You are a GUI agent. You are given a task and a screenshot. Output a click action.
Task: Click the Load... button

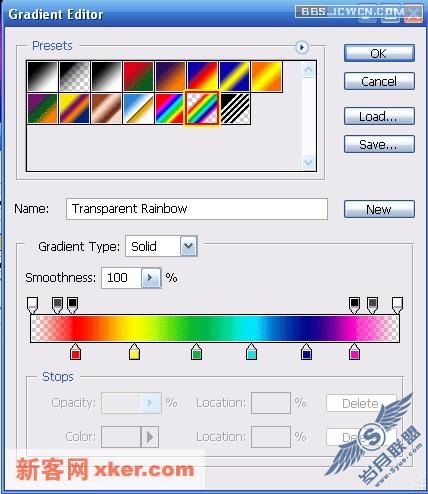tap(379, 116)
